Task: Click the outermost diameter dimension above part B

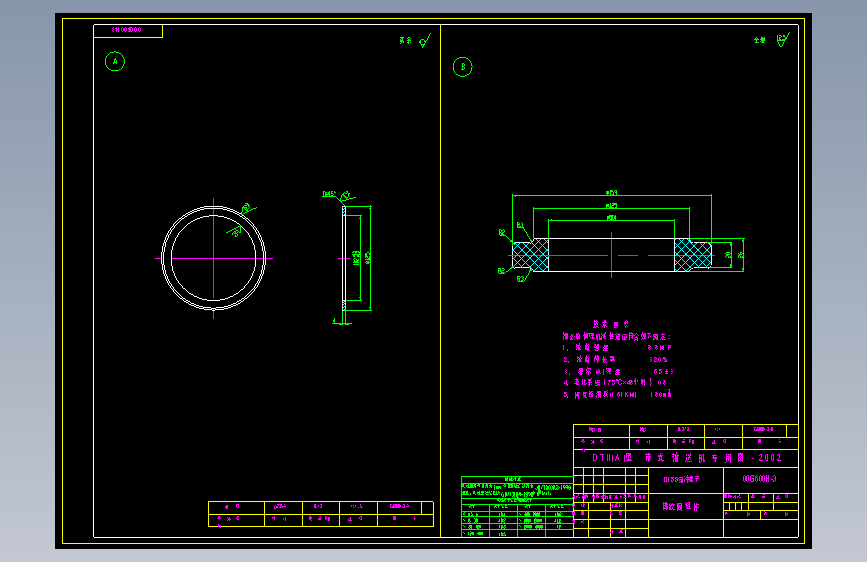Action: 612,193
